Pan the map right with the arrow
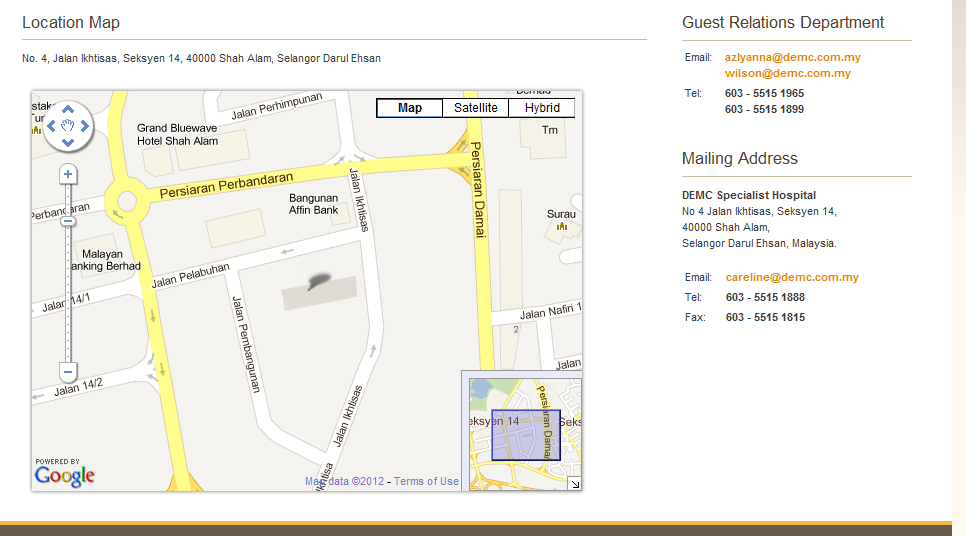 84,126
